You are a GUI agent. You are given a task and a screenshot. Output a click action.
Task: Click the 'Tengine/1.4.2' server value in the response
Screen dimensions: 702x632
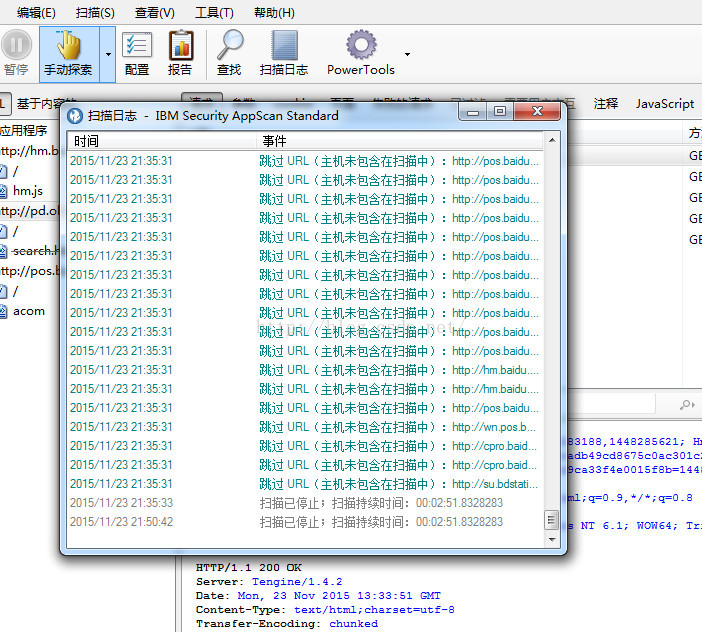[297, 582]
